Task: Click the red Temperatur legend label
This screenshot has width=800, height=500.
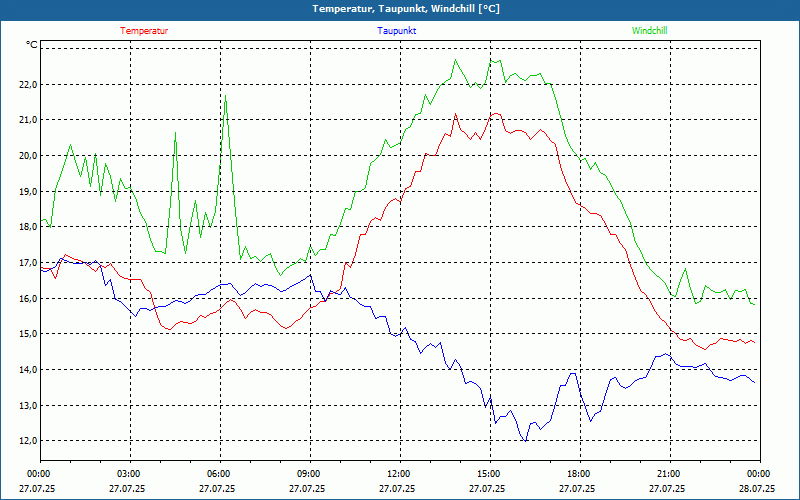Action: tap(144, 30)
